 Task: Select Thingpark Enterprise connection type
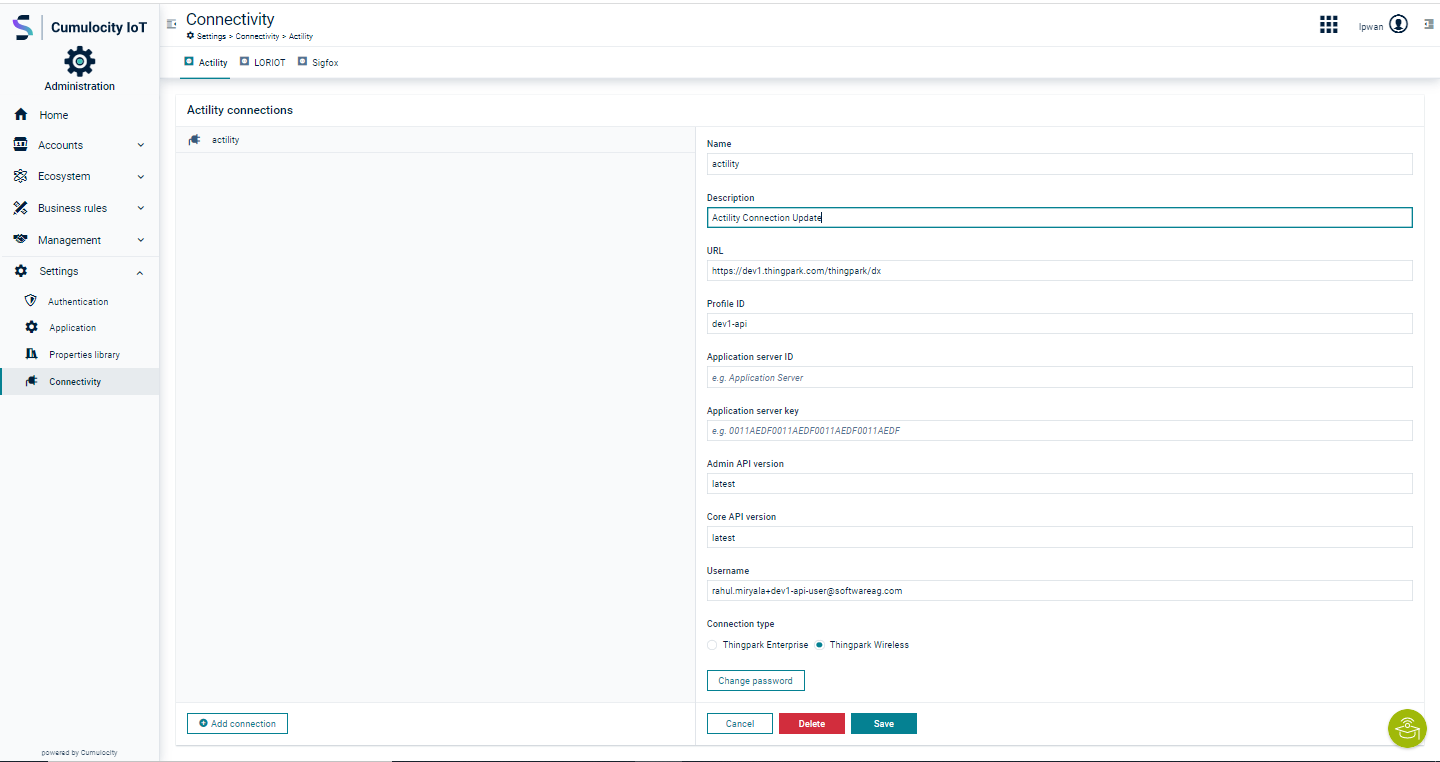[x=712, y=645]
